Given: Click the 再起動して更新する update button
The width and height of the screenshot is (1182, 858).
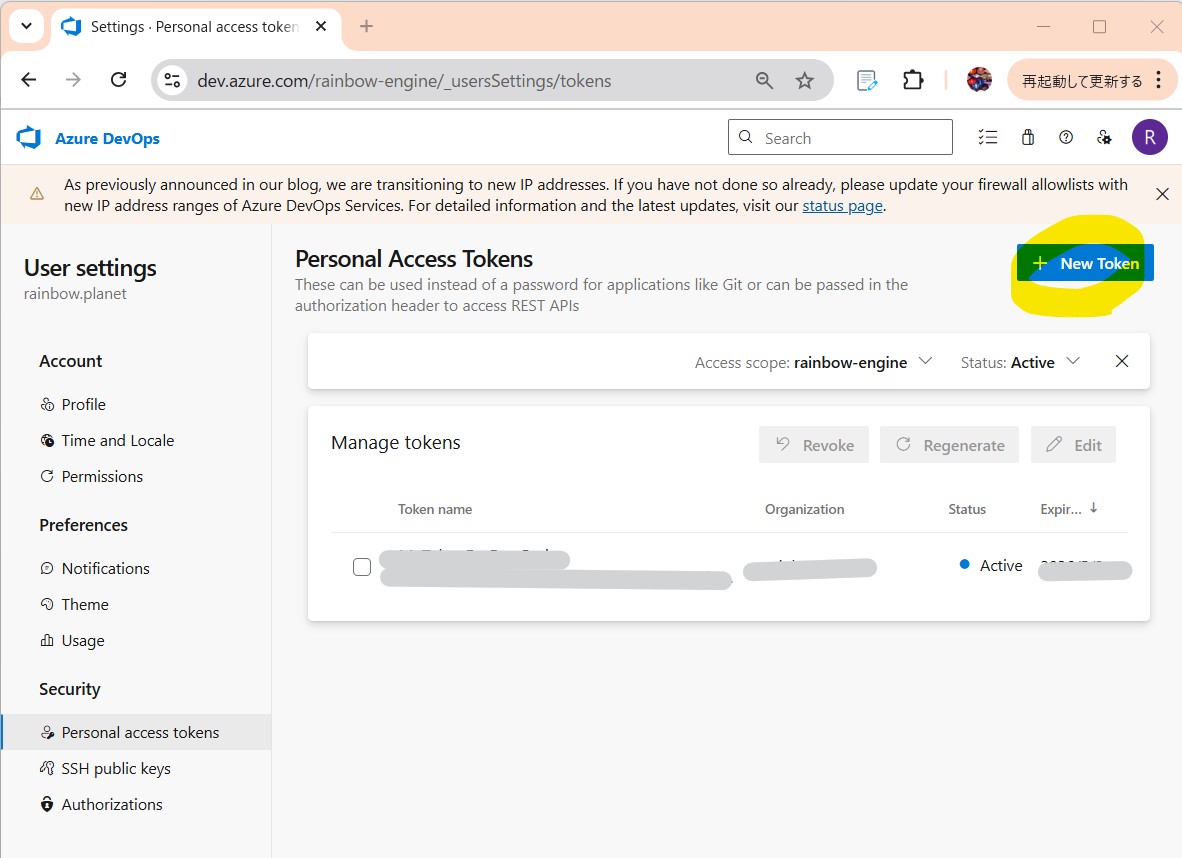Looking at the screenshot, I should pos(1082,81).
